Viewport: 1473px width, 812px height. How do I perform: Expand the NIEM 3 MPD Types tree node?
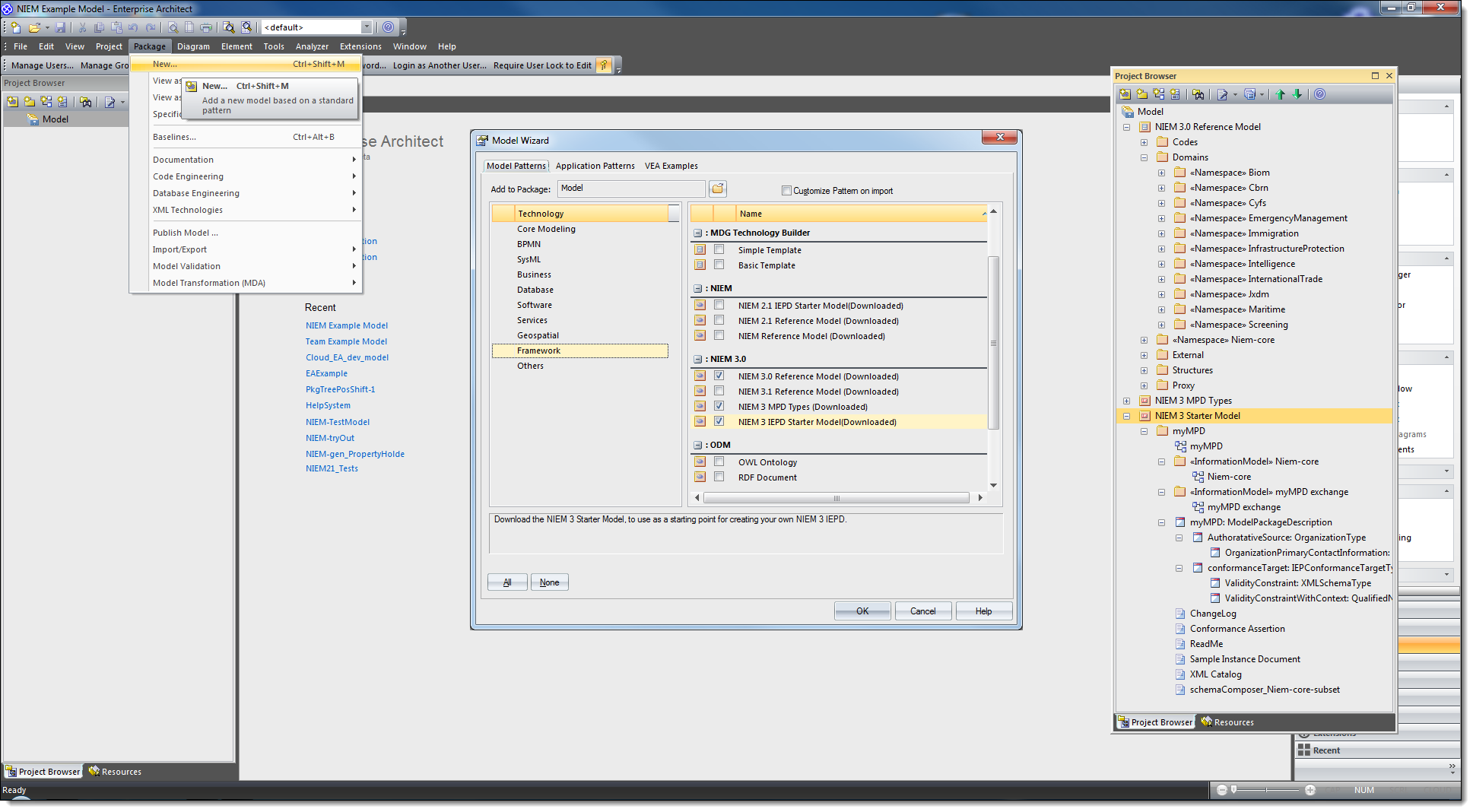(x=1127, y=401)
